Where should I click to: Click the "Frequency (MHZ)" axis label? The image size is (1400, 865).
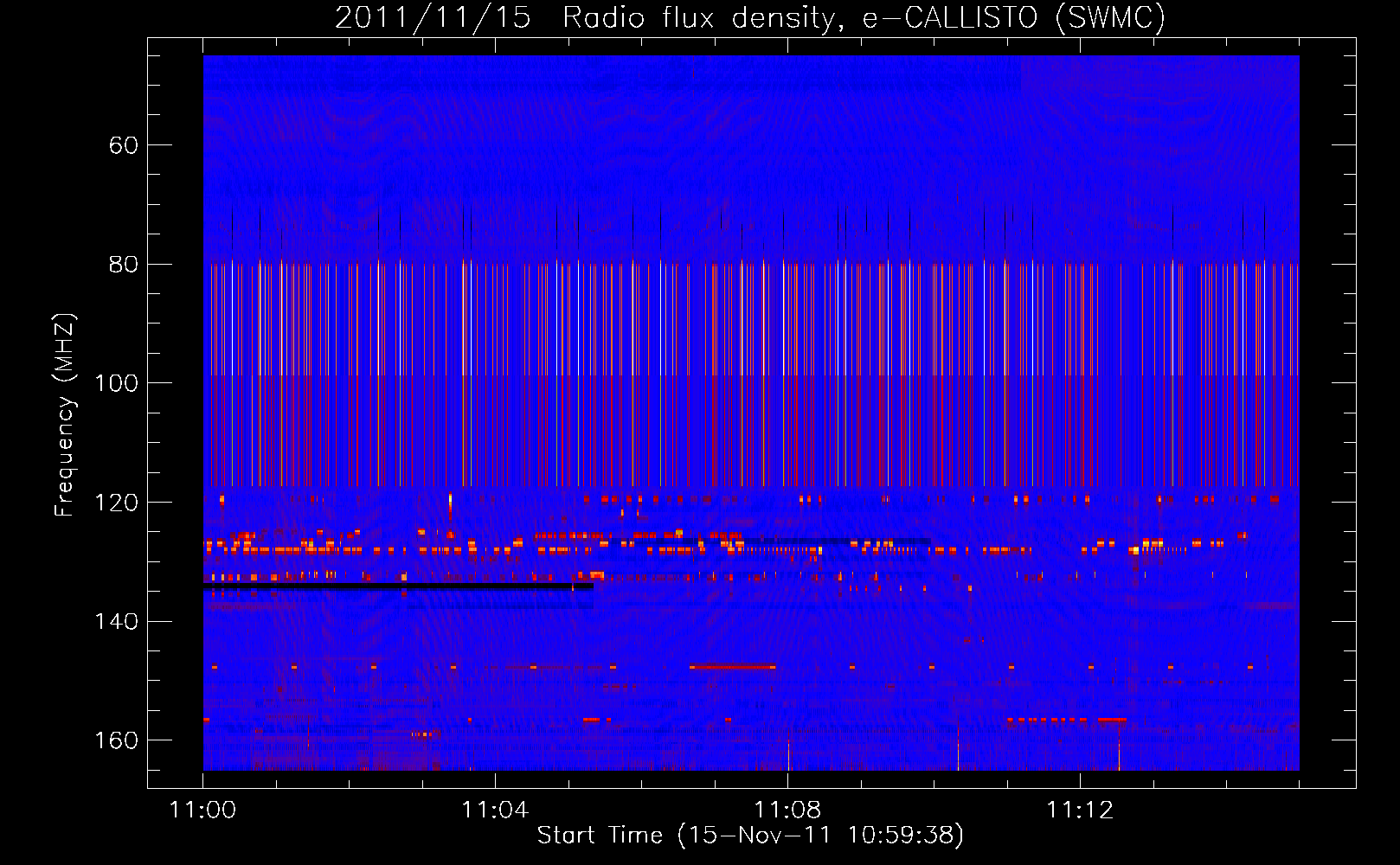(65, 415)
